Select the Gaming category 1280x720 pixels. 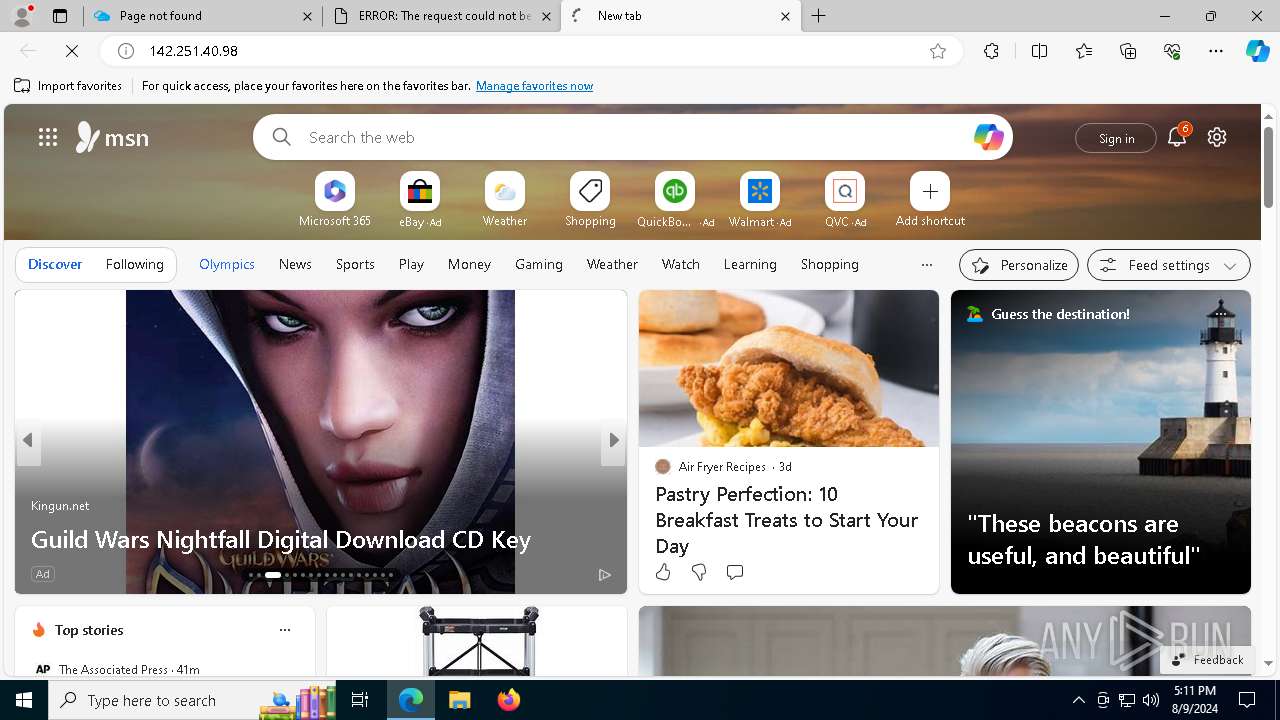click(539, 264)
